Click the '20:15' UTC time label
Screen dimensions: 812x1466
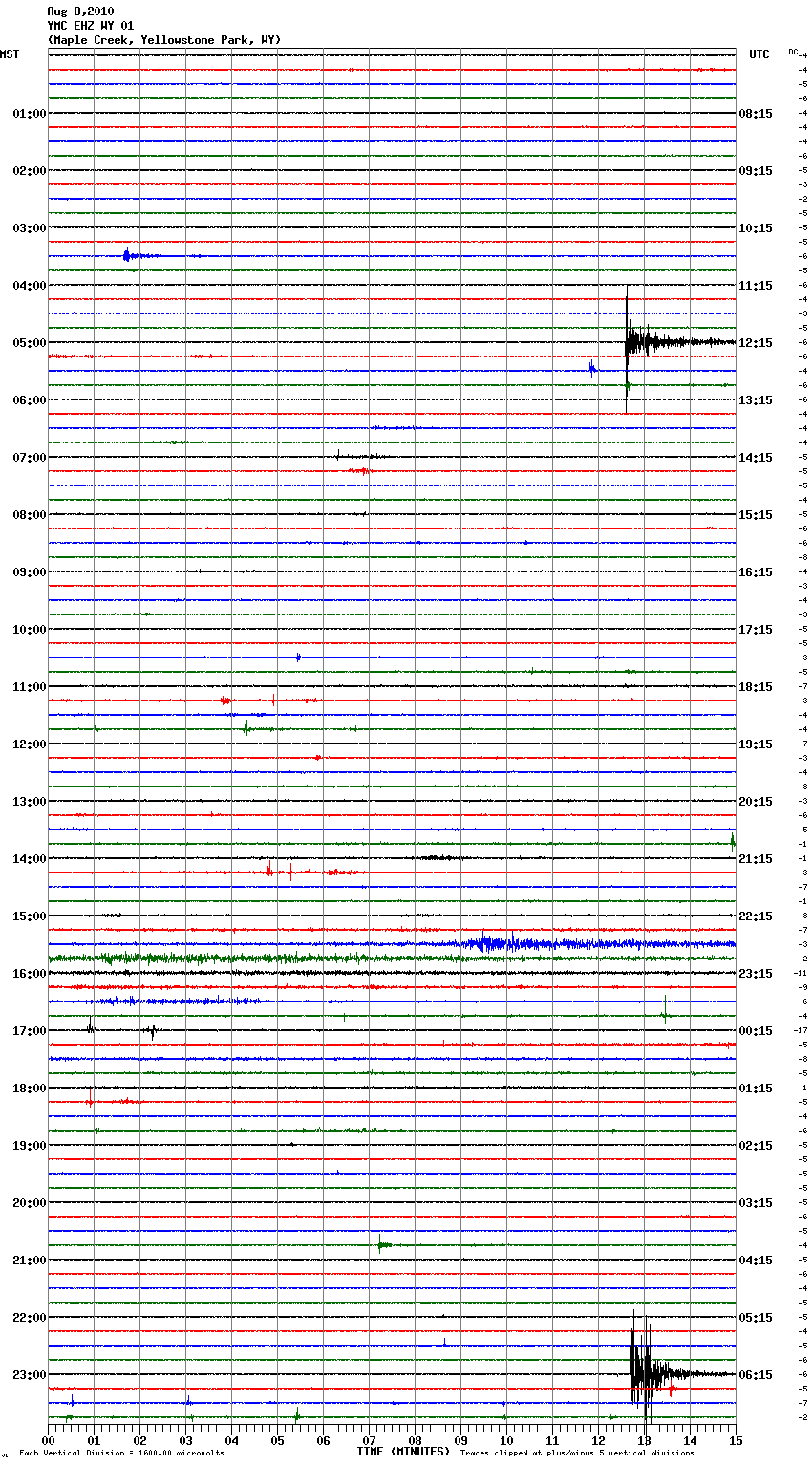[756, 802]
